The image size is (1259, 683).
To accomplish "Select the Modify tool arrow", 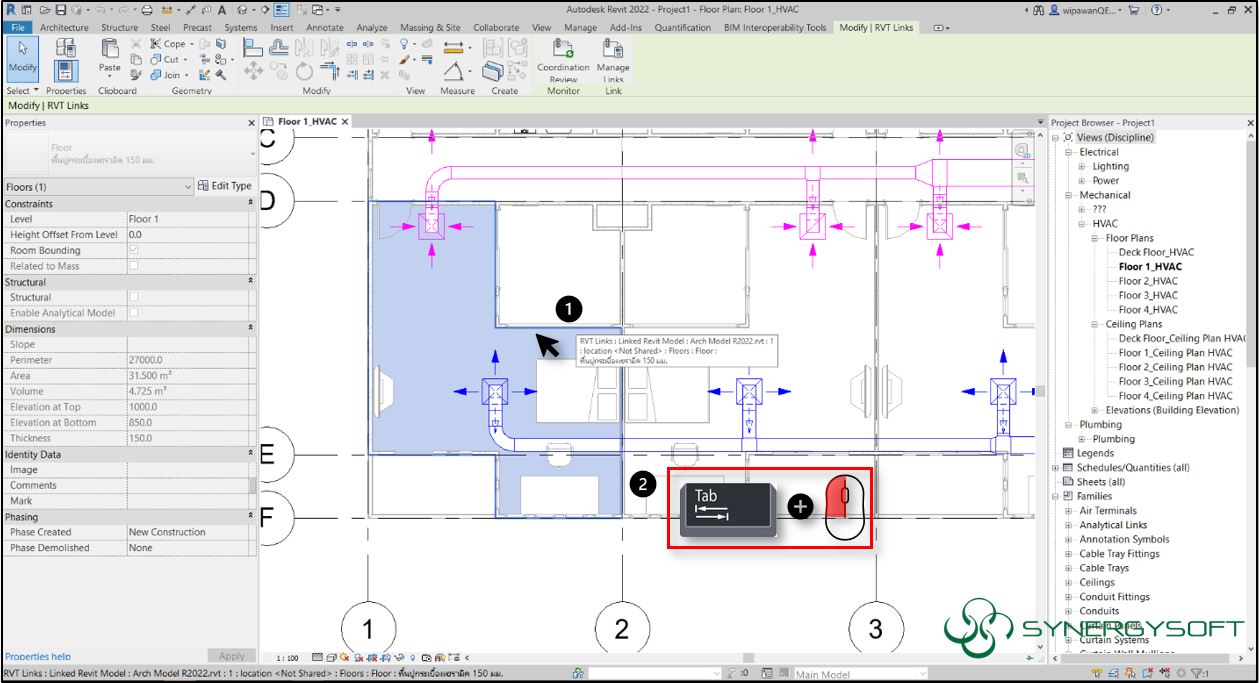I will click(22, 60).
